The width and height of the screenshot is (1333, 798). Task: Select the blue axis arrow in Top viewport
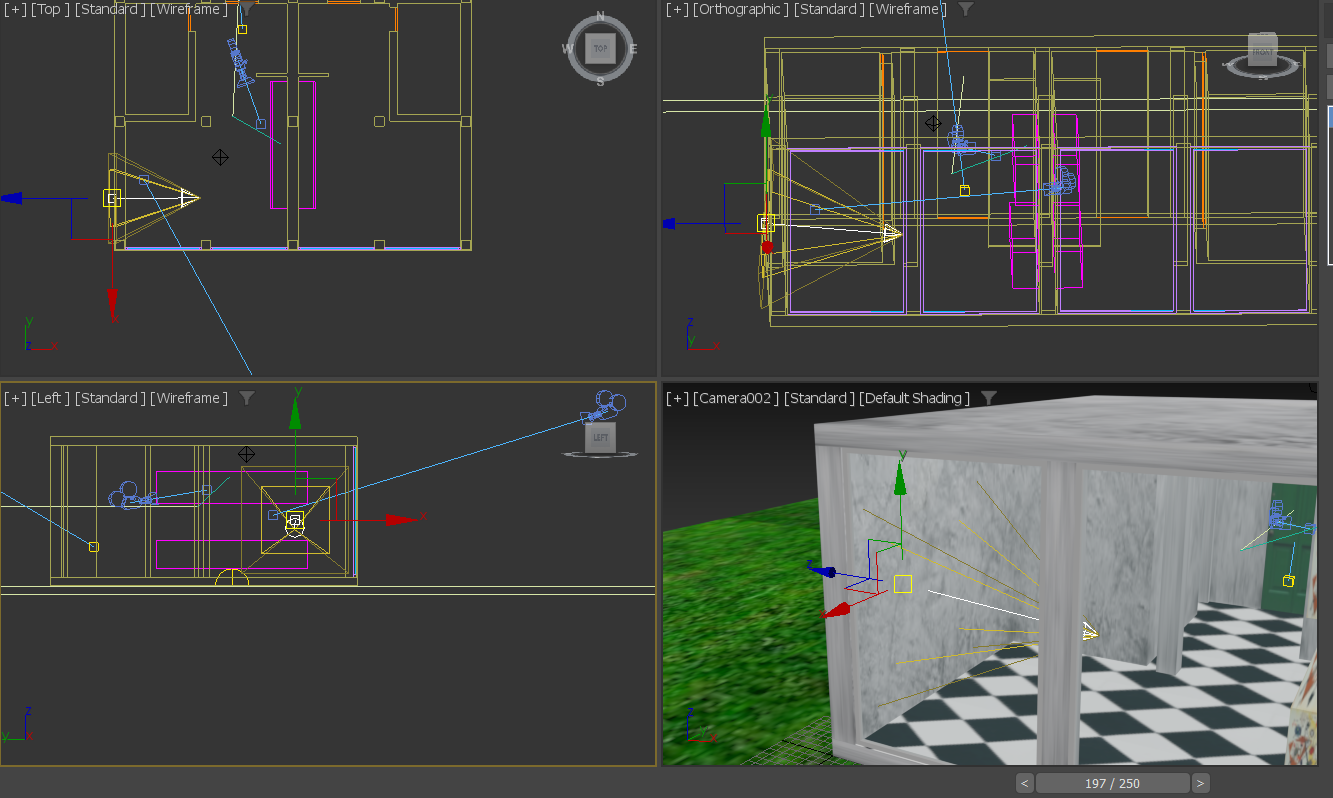[13, 198]
